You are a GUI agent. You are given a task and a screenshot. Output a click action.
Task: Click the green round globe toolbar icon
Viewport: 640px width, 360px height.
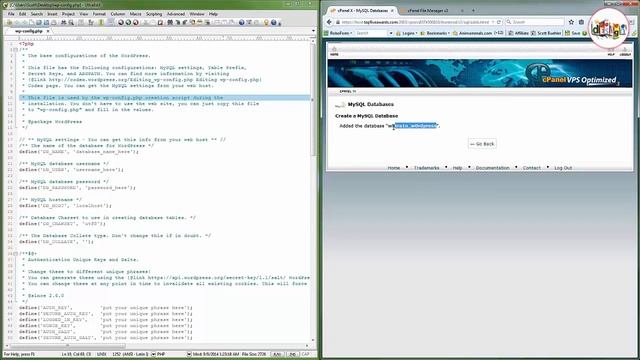click(128, 22)
